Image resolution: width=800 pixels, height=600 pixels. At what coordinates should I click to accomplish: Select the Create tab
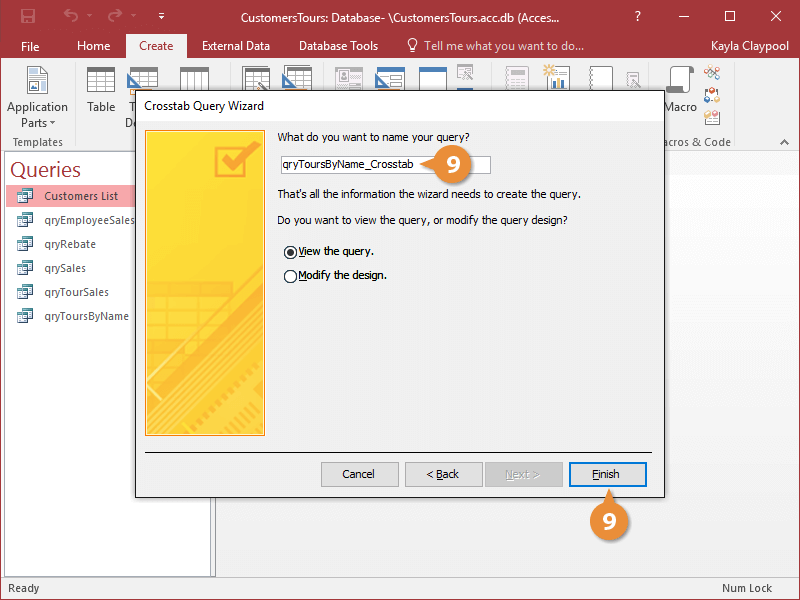[156, 46]
